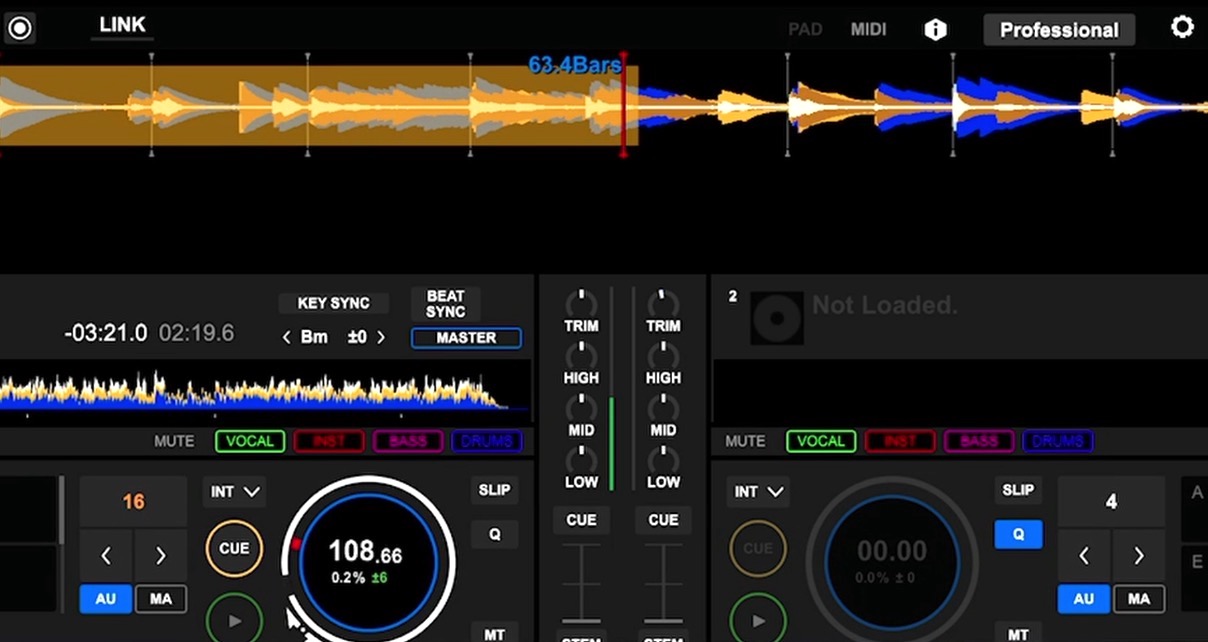Viewport: 1208px width, 642px height.
Task: Open the settings gear icon
Action: 1183,28
